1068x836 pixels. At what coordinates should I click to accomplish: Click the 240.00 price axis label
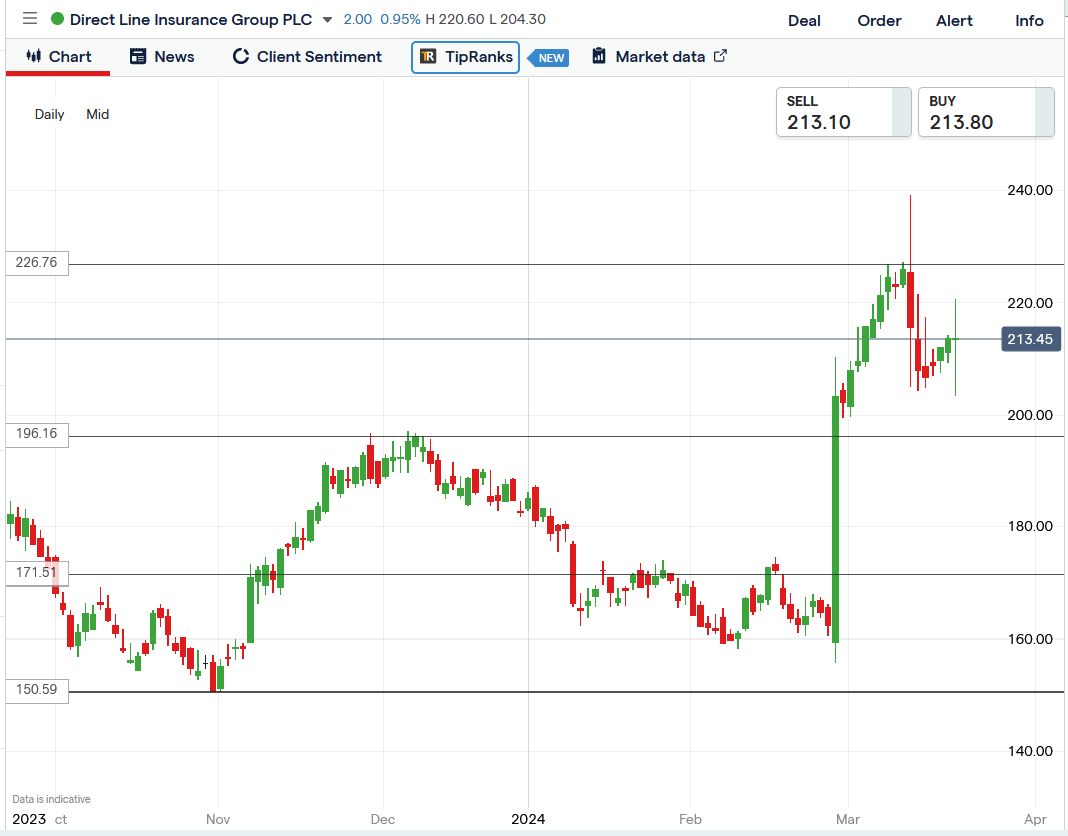click(1030, 190)
